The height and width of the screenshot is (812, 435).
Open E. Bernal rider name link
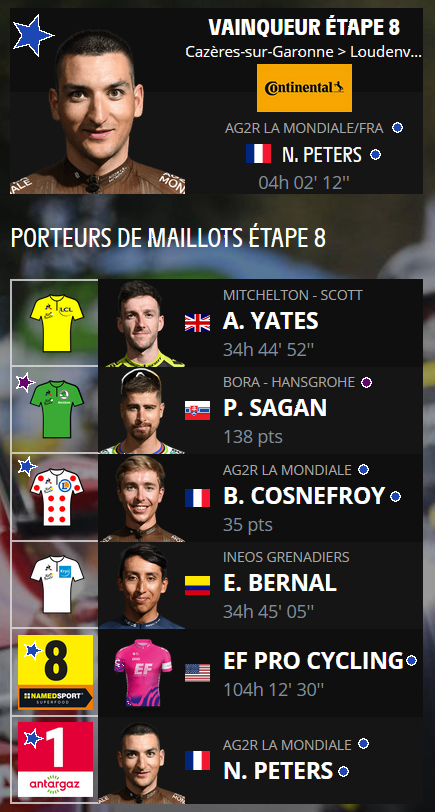coord(280,583)
